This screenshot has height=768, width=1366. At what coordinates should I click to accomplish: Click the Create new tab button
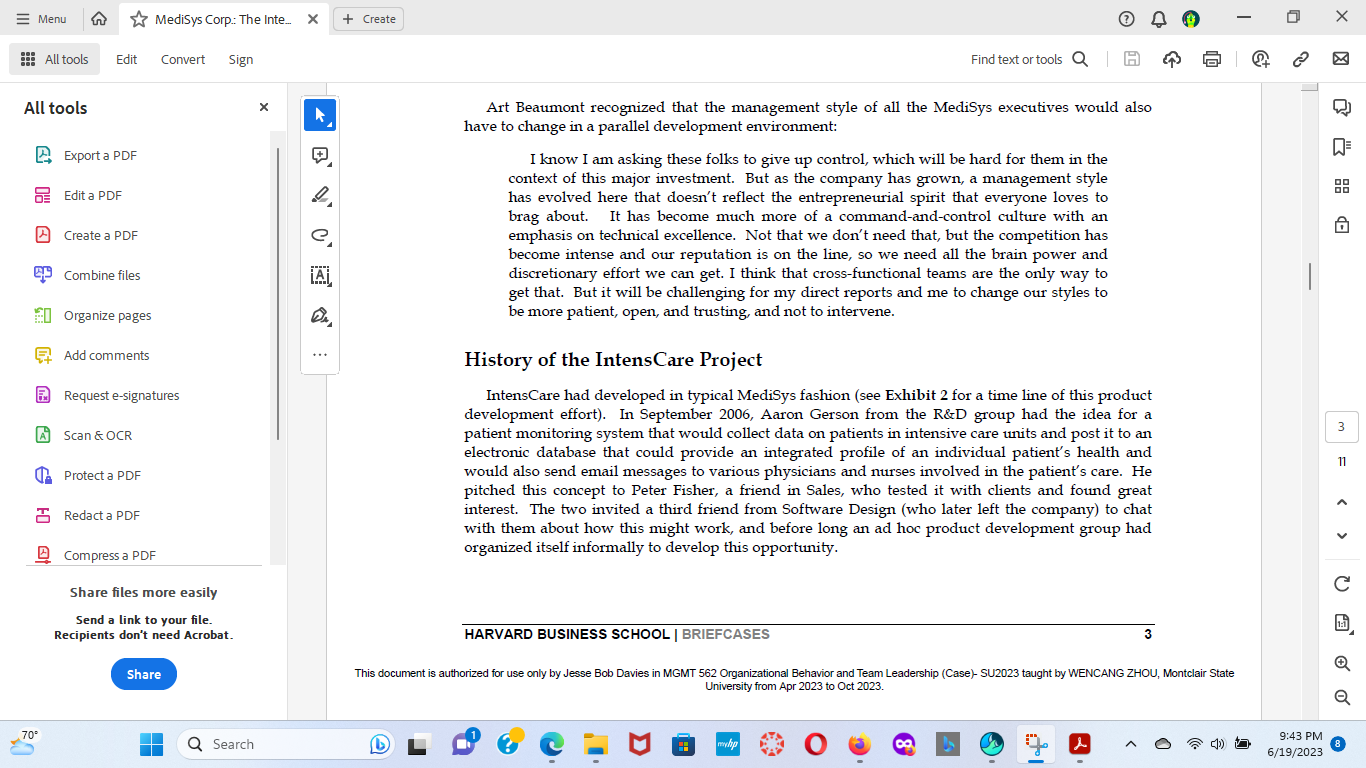(x=369, y=19)
